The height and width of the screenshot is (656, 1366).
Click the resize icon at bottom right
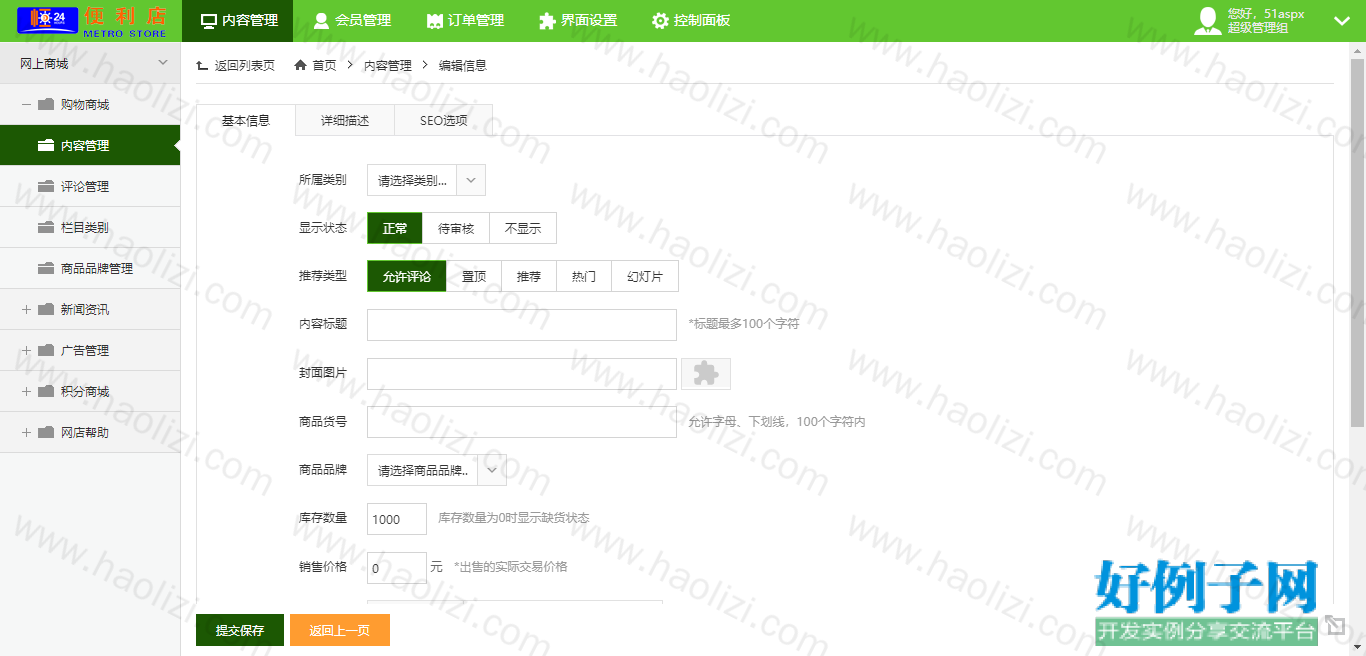(x=1335, y=625)
